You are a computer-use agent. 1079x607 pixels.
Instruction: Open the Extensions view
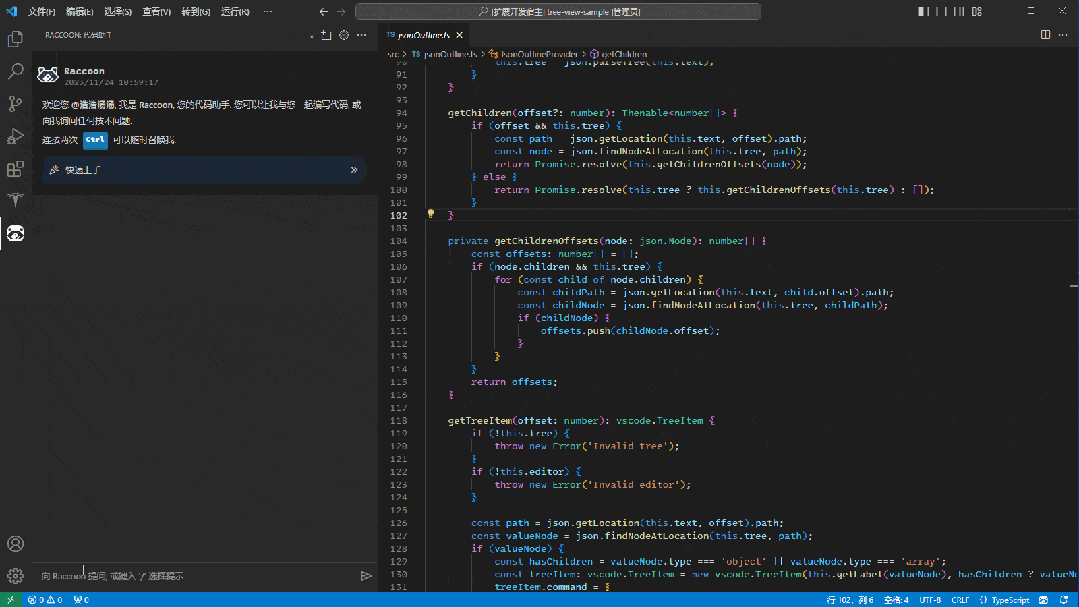click(15, 169)
